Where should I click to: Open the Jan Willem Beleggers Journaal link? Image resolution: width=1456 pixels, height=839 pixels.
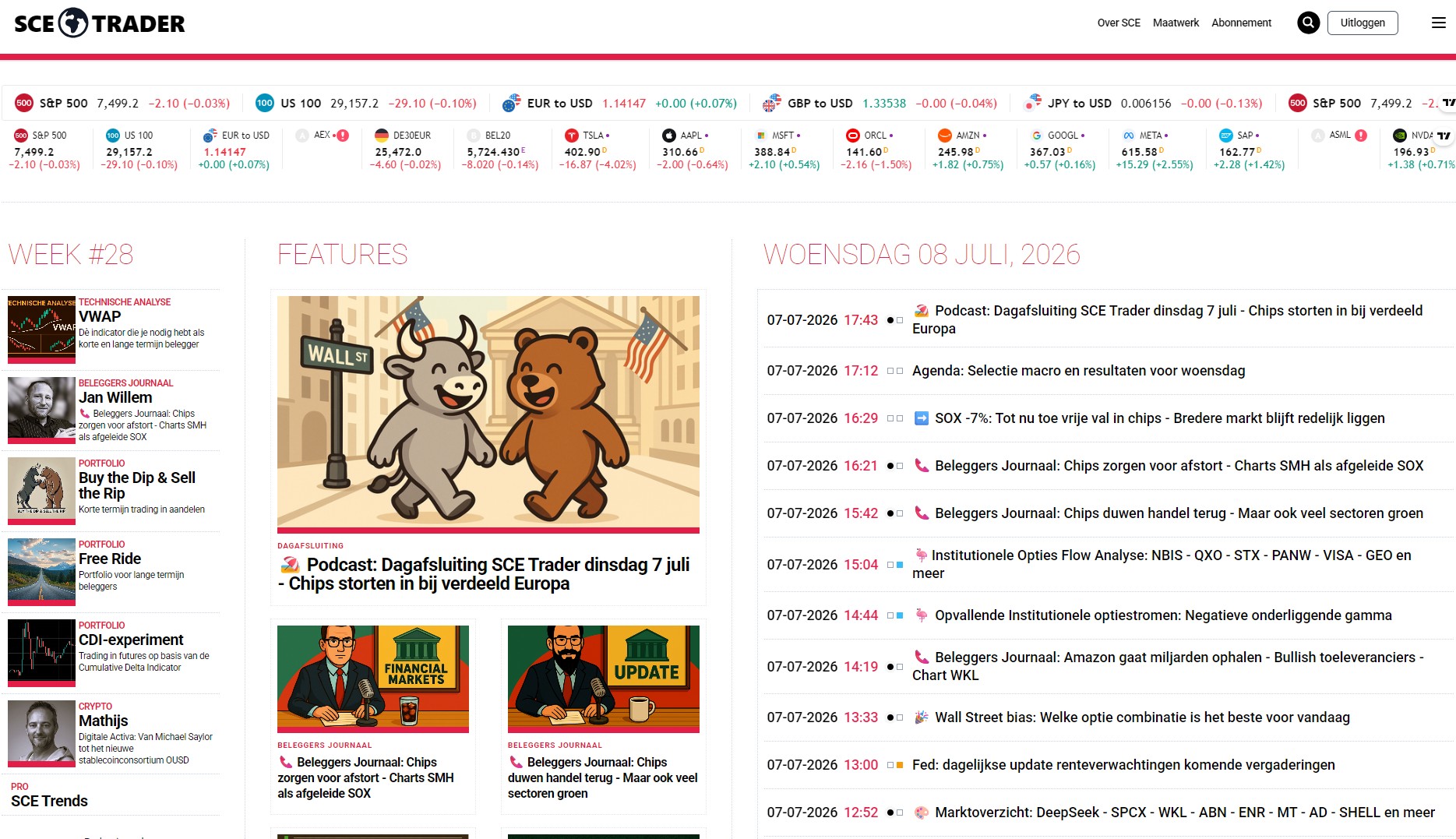point(115,397)
